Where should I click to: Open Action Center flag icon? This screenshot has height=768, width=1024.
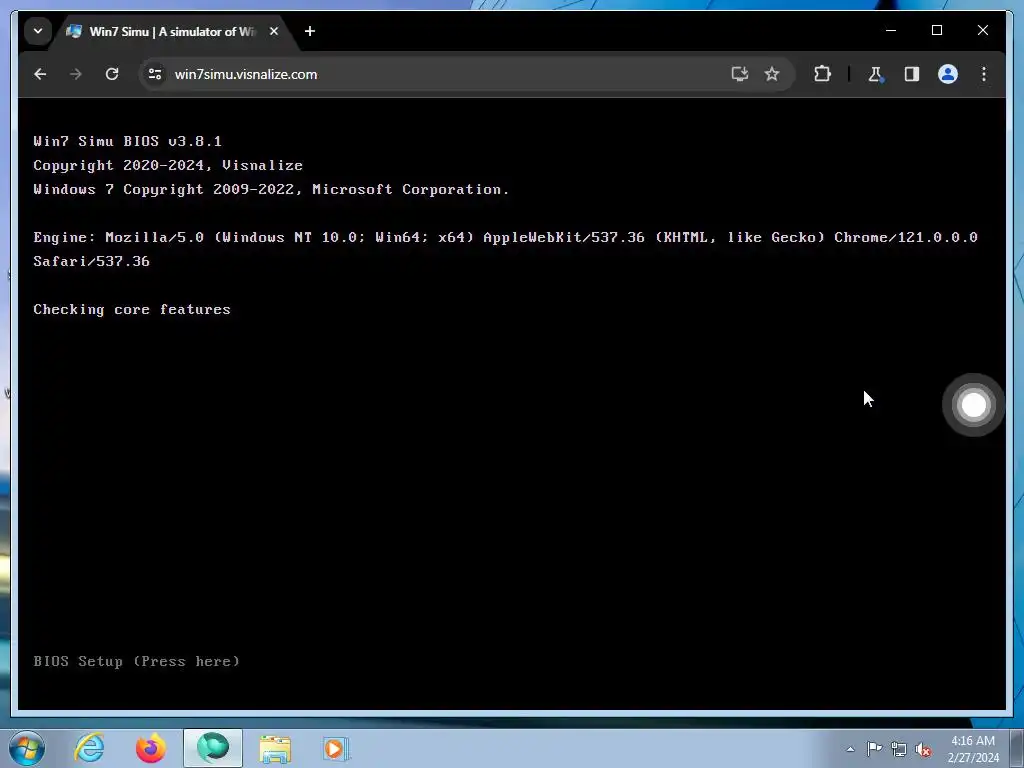[x=874, y=749]
